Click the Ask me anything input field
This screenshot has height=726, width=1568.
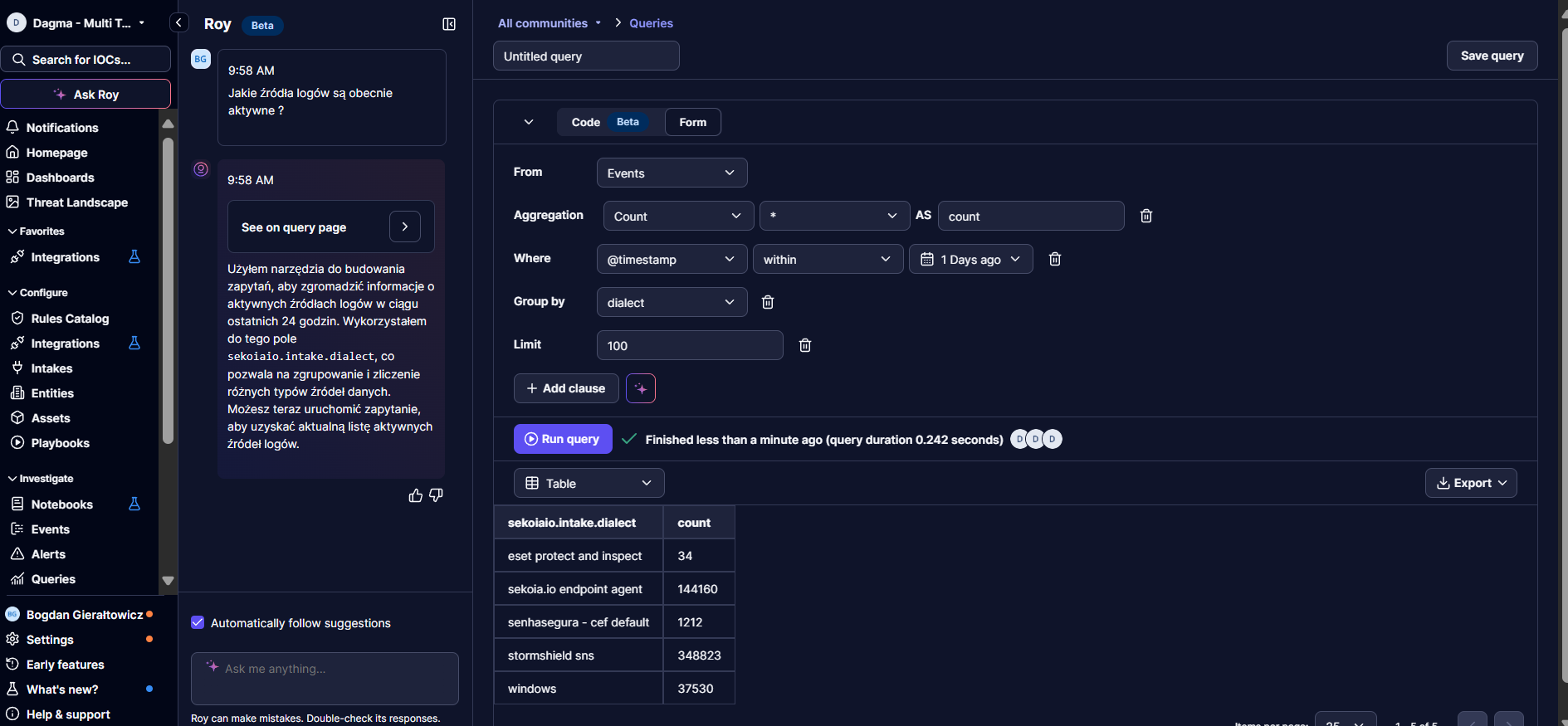[x=325, y=677]
